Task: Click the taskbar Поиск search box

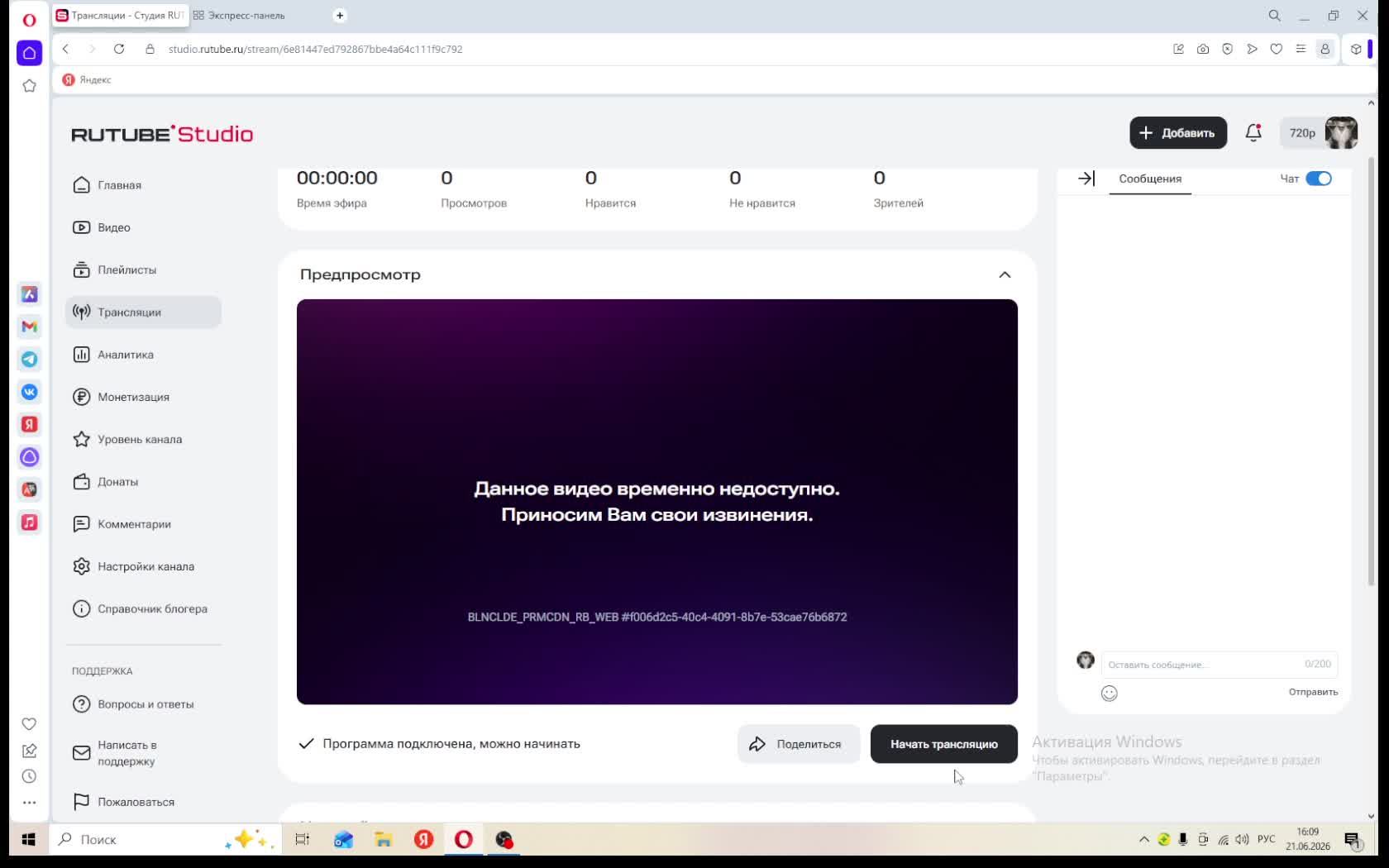Action: pos(165,839)
